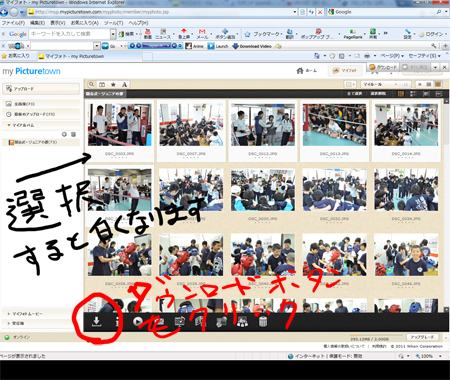450x380 pixels.
Task: Click the calendar date icon above thumbnails
Action: click(x=102, y=84)
